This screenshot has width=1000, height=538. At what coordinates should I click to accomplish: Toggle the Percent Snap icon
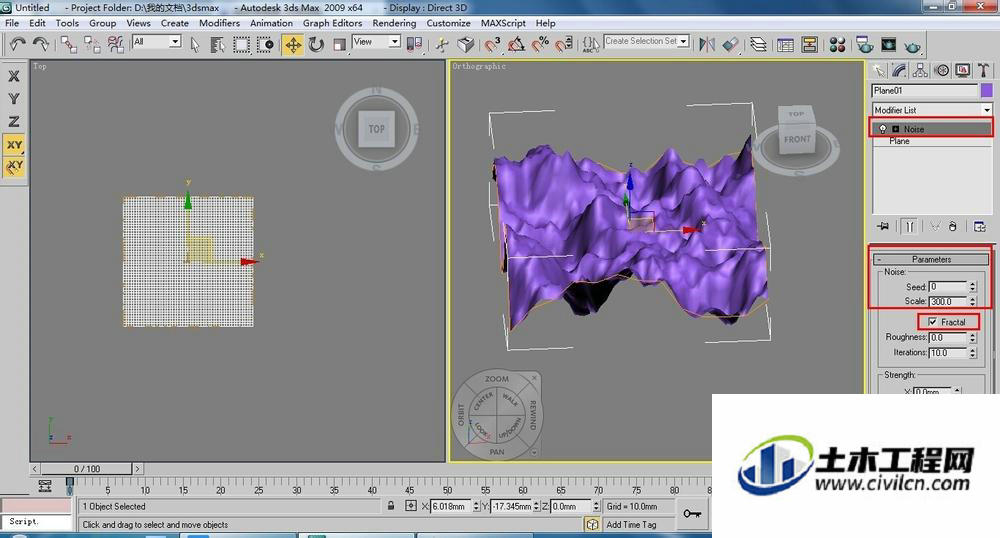click(540, 44)
